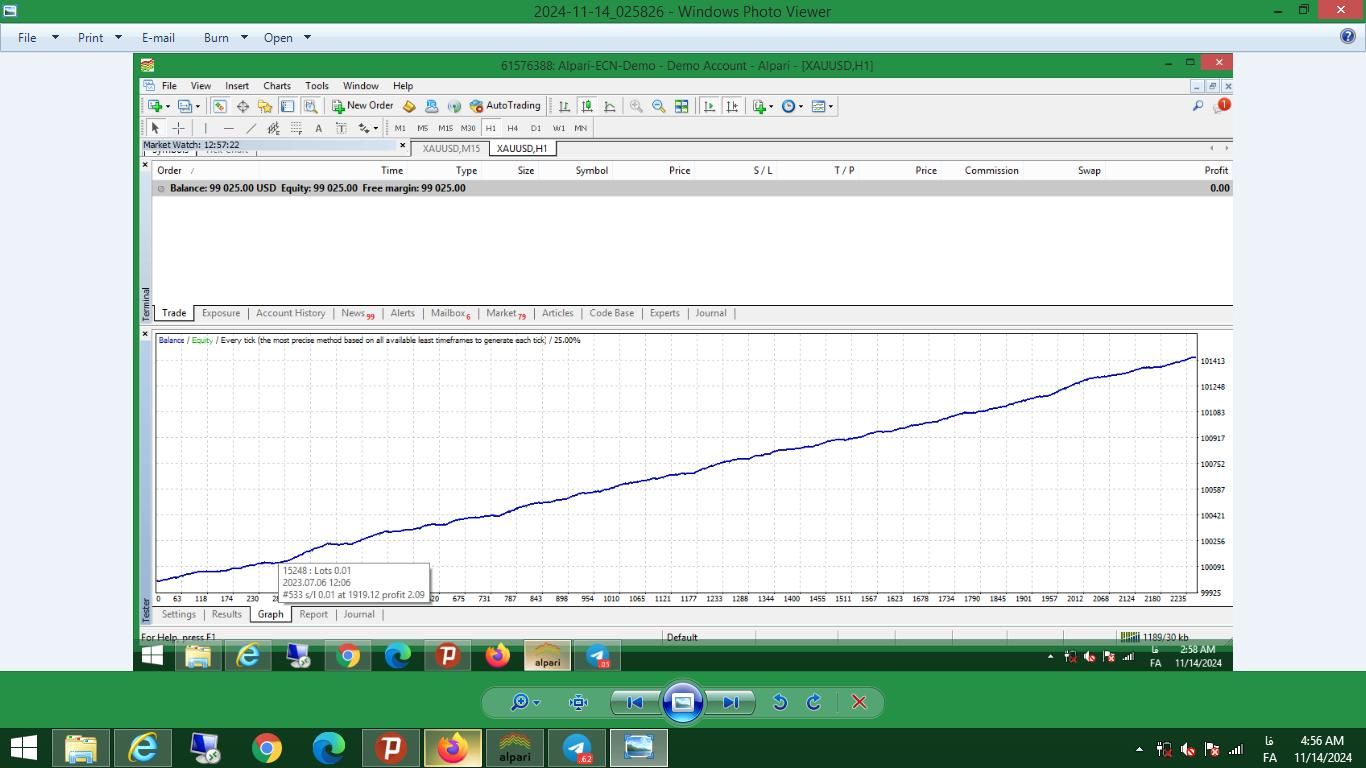This screenshot has width=1366, height=768.
Task: Open MetaTrader Help menu
Action: pyautogui.click(x=403, y=86)
